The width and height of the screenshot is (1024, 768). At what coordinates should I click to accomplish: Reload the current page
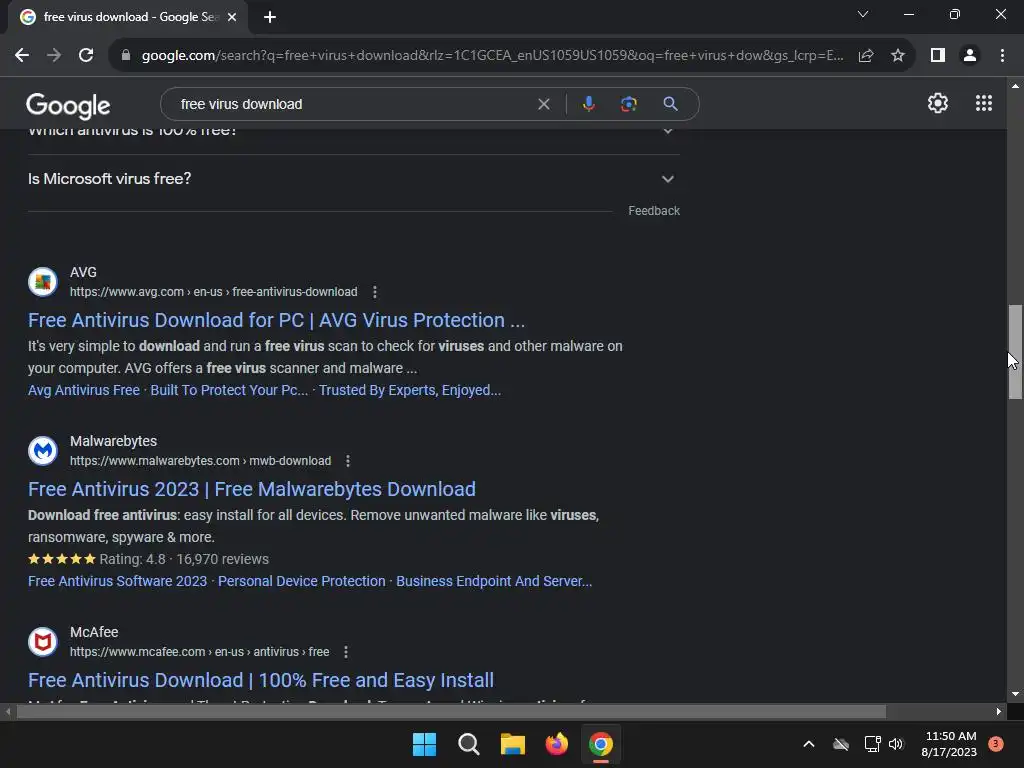(86, 56)
